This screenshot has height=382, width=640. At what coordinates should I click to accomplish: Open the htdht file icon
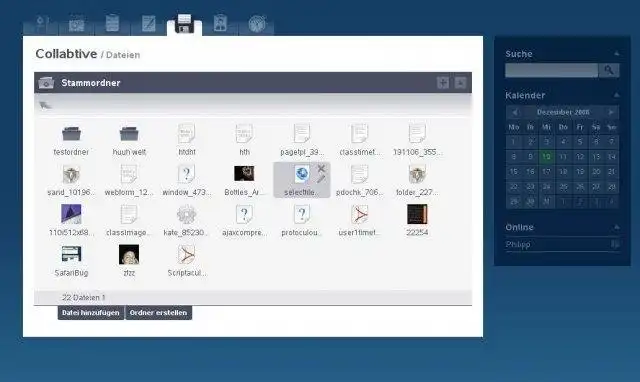coord(187,133)
